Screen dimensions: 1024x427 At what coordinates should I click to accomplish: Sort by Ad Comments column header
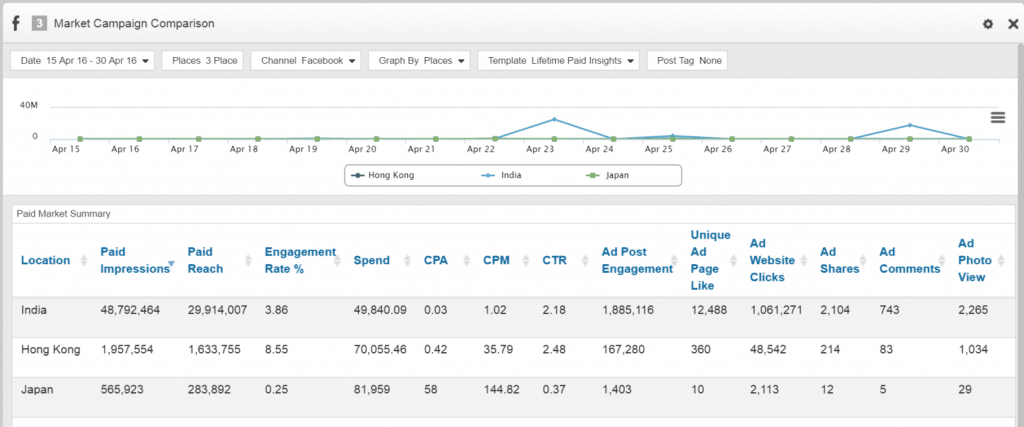[x=910, y=261]
